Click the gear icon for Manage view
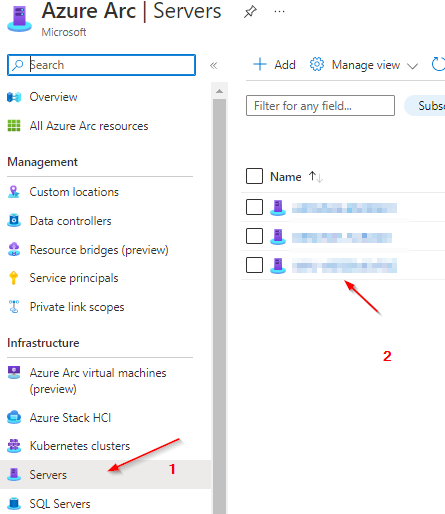Viewport: 445px width, 514px height. click(317, 64)
